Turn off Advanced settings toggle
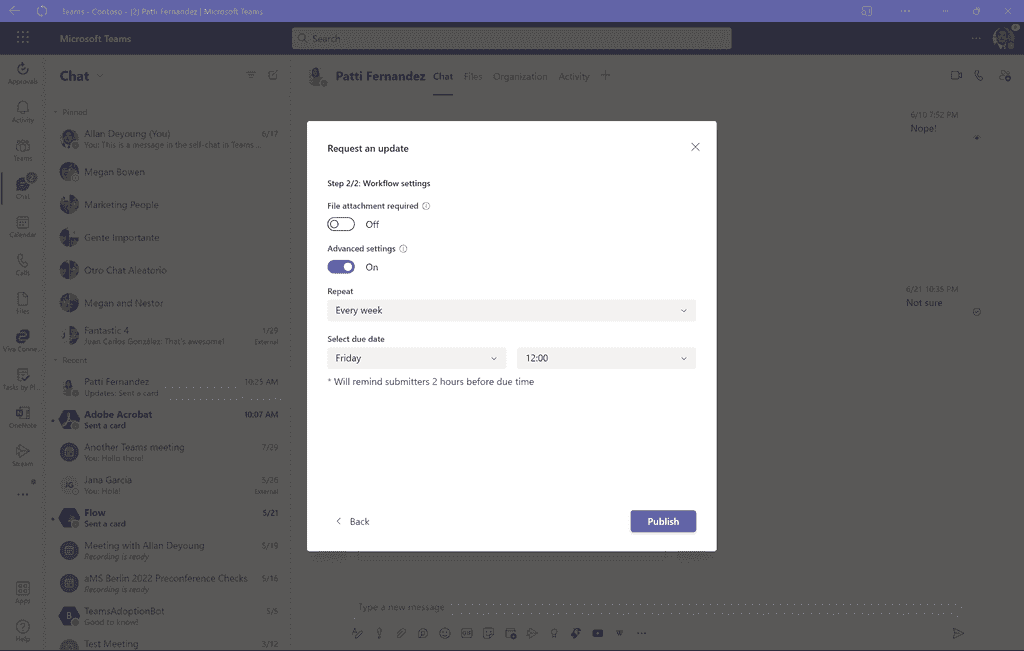Screen dimensions: 1024x651 pyautogui.click(x=341, y=267)
